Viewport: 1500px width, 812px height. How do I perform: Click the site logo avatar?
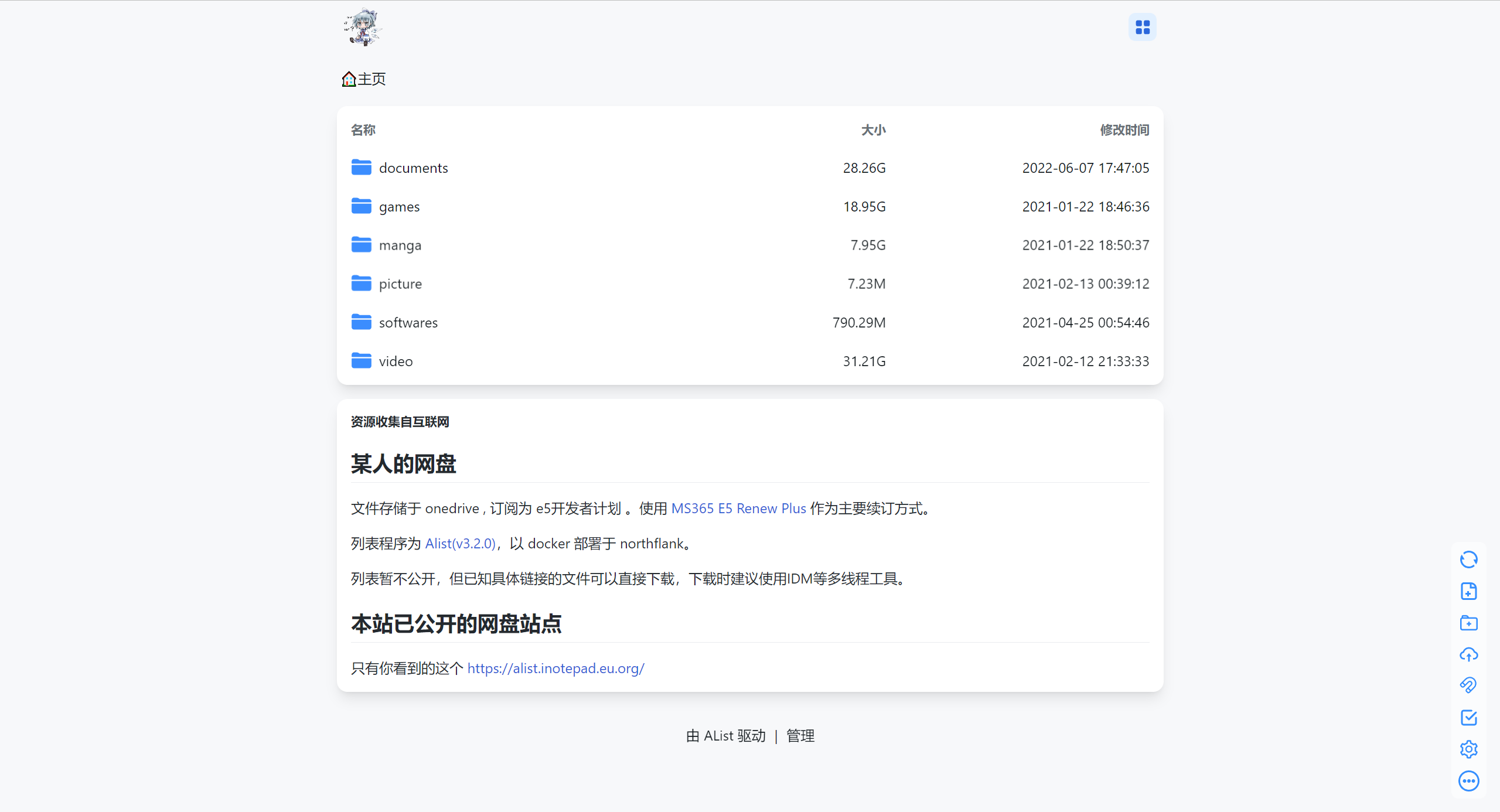(363, 27)
